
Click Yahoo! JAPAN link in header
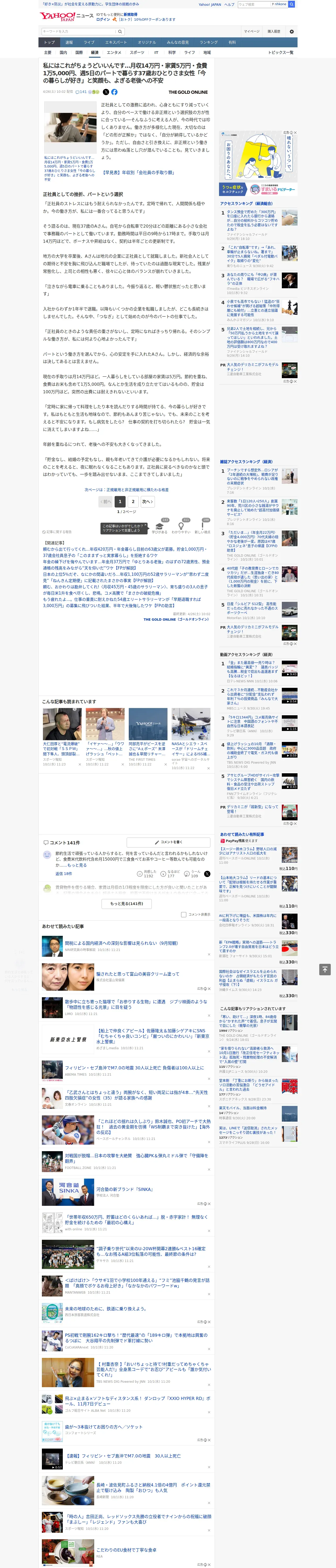210,4
